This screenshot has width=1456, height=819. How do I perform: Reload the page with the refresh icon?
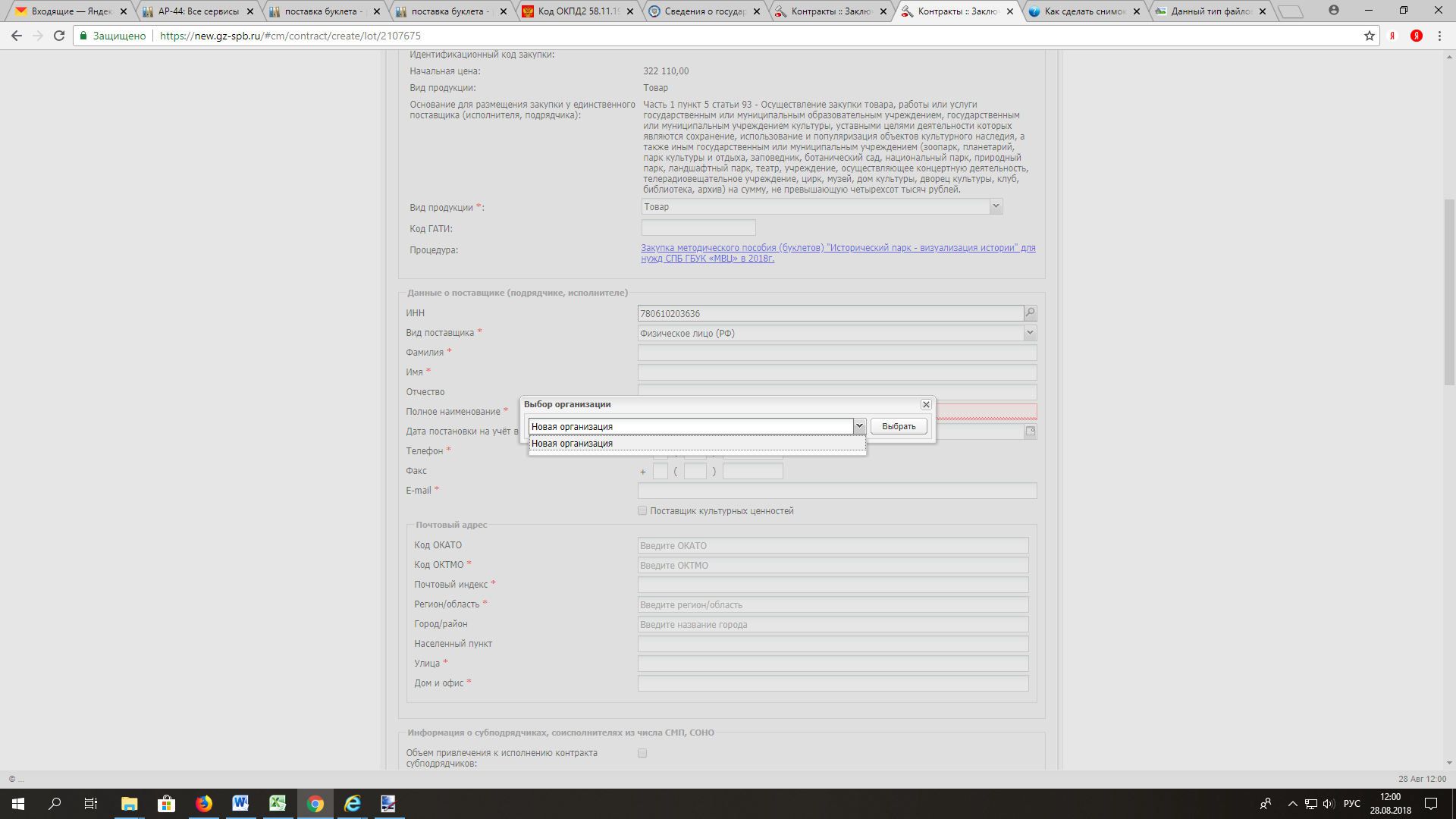click(59, 36)
